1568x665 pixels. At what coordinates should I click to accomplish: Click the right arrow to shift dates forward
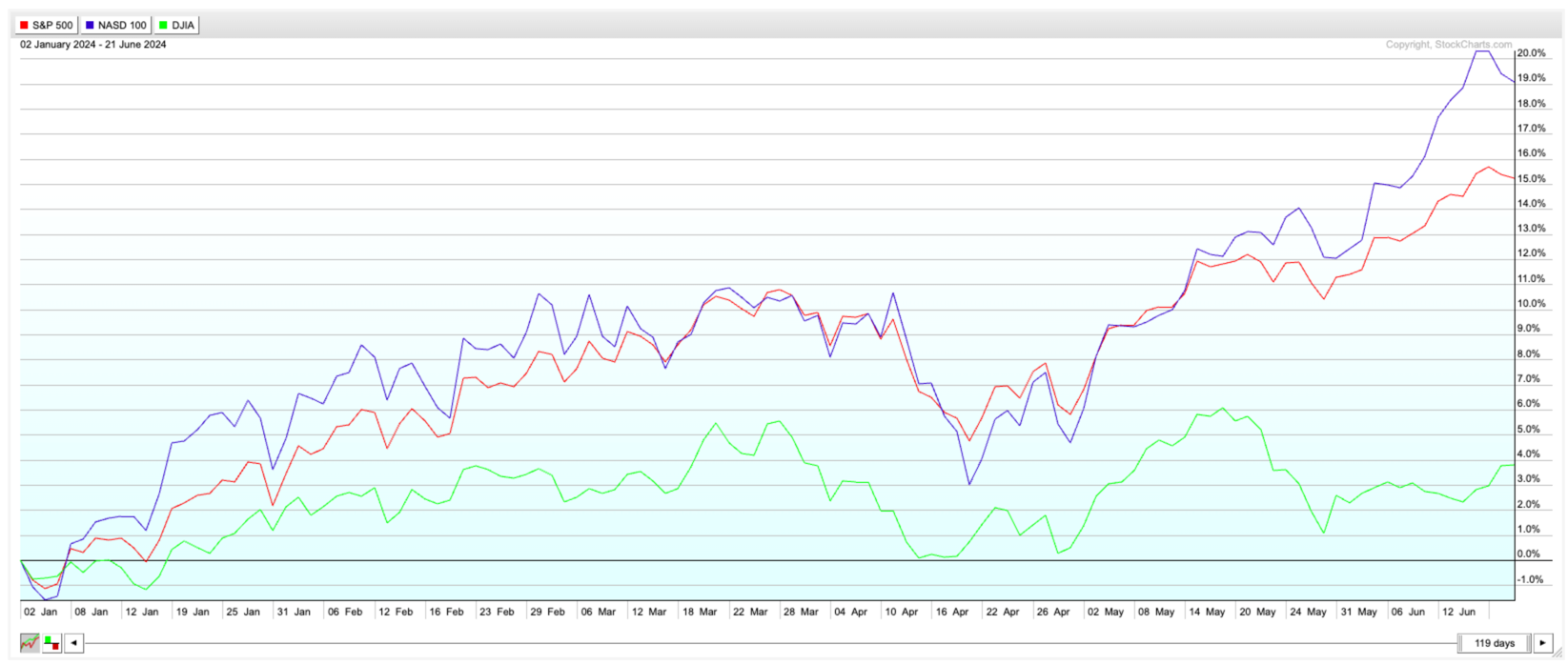[x=1543, y=643]
